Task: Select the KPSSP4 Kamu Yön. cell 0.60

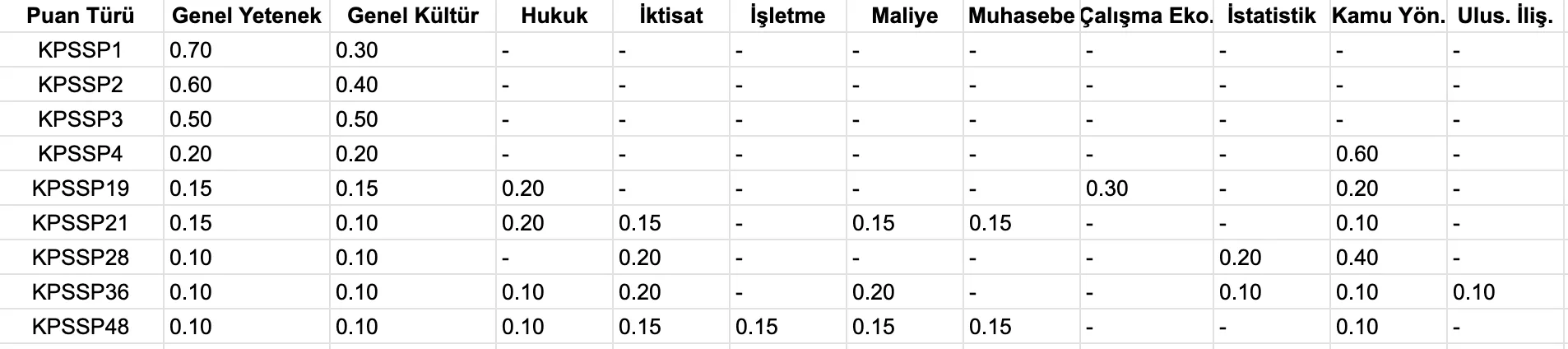Action: (1357, 154)
